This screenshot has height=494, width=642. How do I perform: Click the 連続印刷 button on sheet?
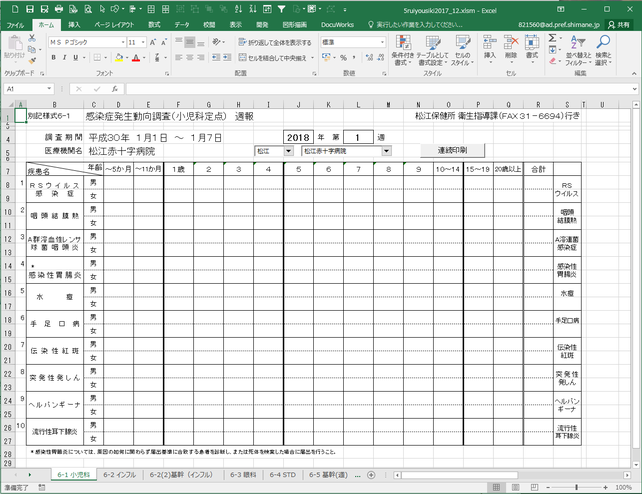tap(452, 151)
